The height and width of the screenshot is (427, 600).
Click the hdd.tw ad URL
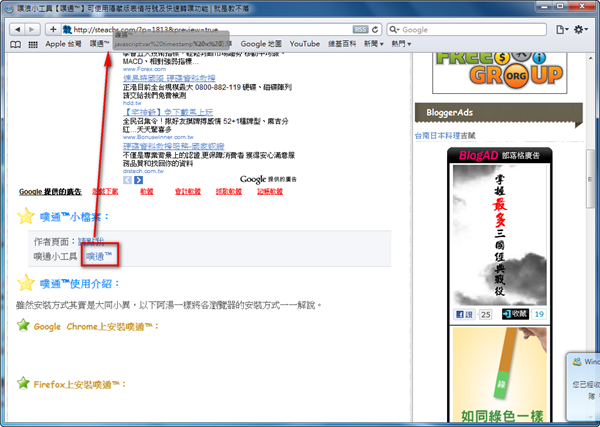pyautogui.click(x=132, y=103)
